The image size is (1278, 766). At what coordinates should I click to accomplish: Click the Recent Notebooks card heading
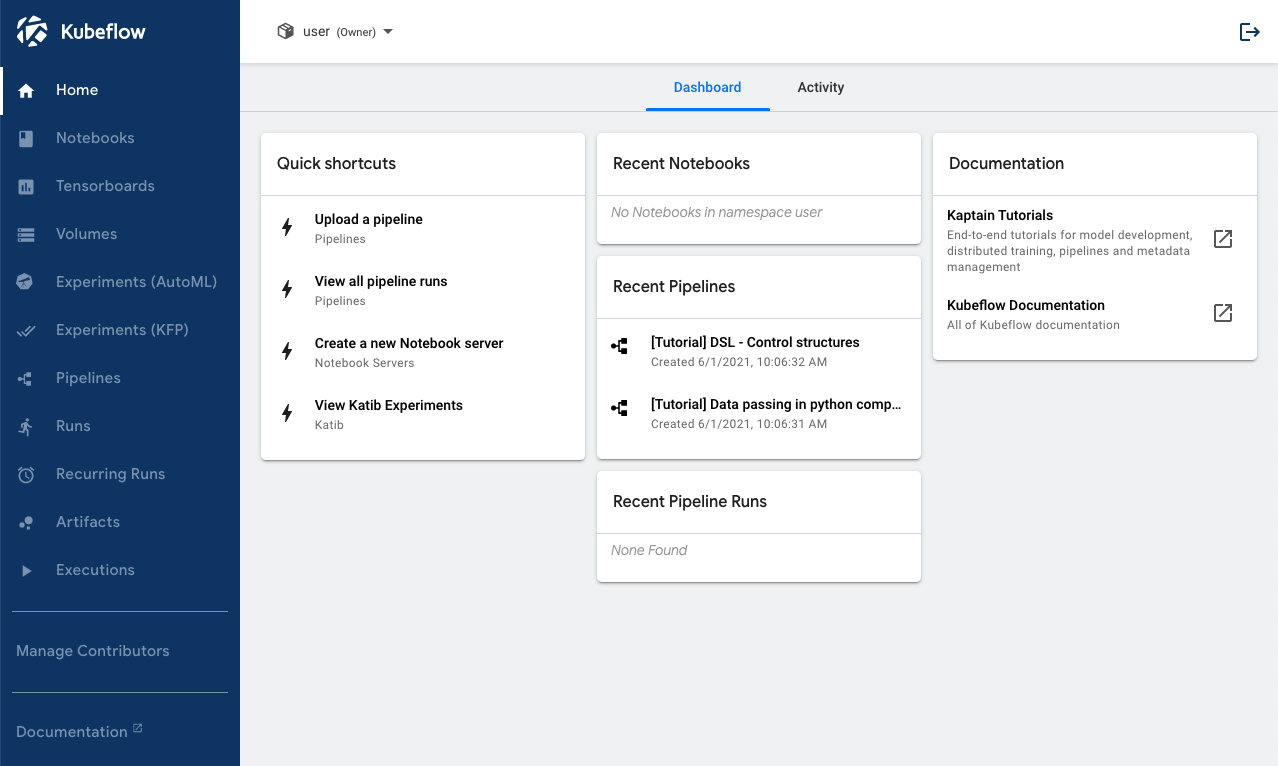681,163
